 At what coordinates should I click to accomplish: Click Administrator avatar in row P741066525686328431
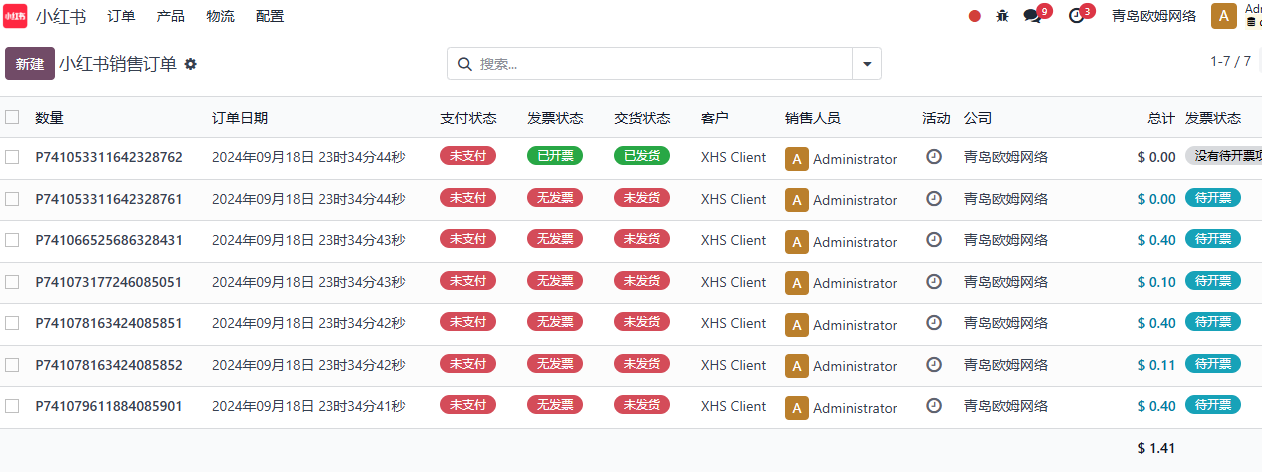click(x=797, y=242)
